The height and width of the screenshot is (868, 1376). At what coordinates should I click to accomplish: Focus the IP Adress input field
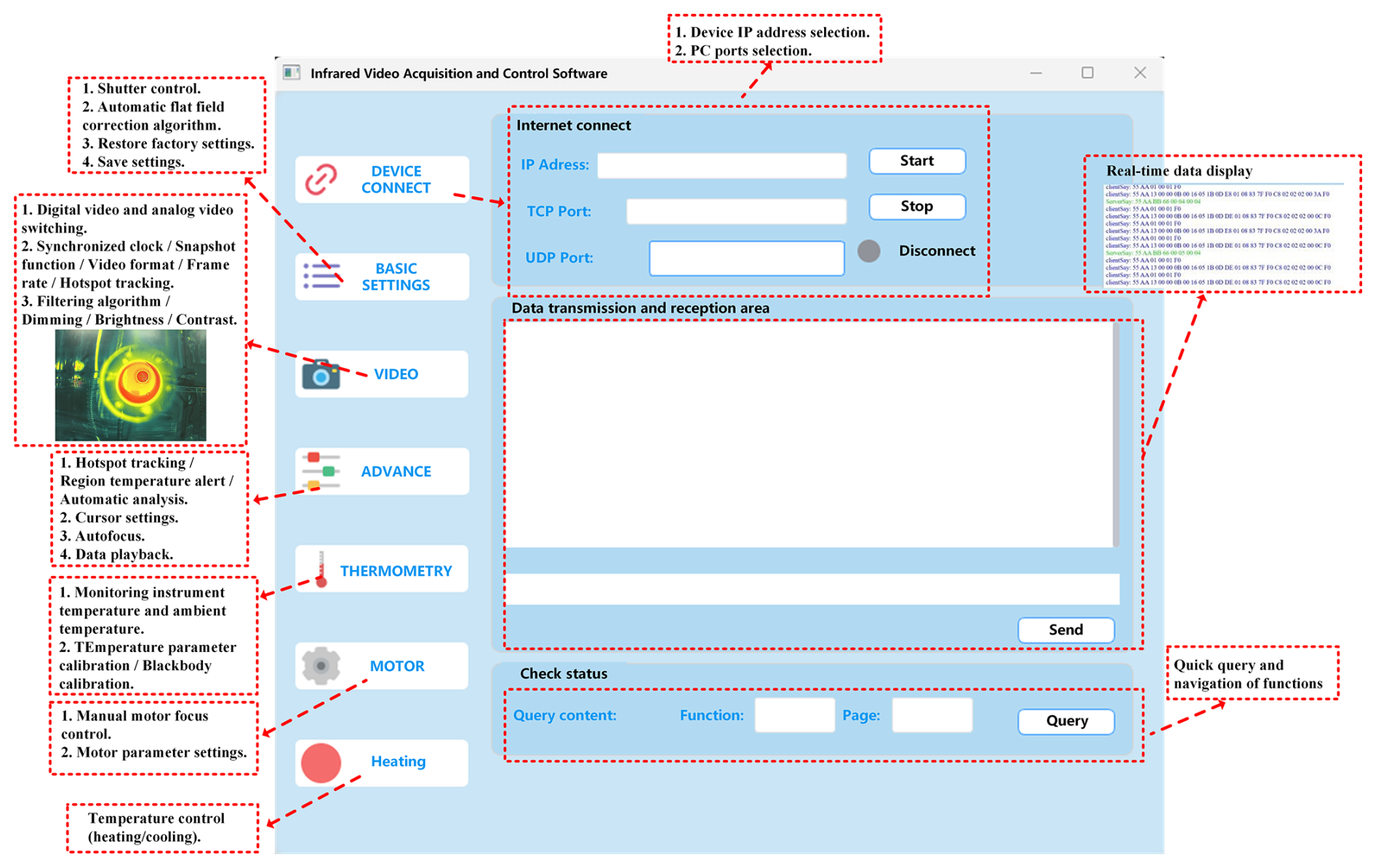721,166
